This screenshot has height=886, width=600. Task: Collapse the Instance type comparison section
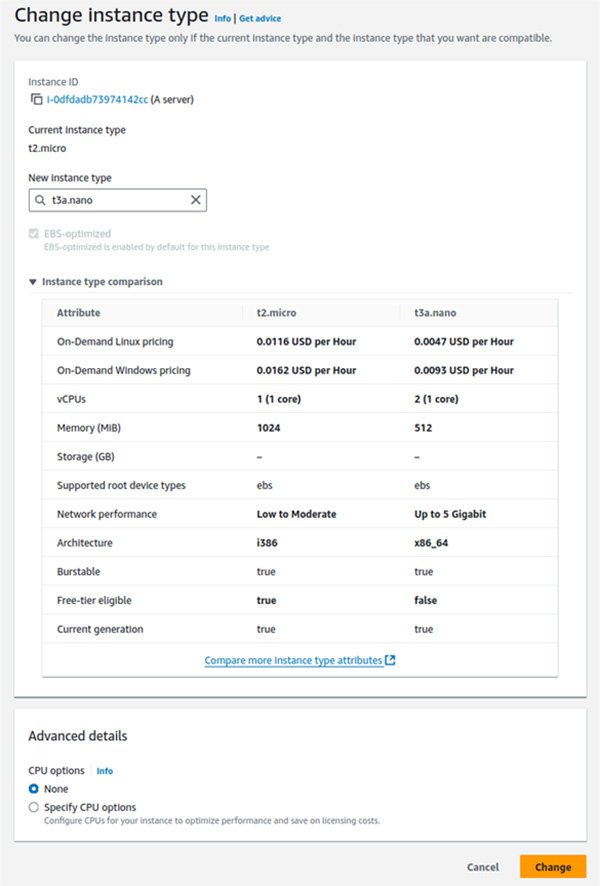coord(33,282)
